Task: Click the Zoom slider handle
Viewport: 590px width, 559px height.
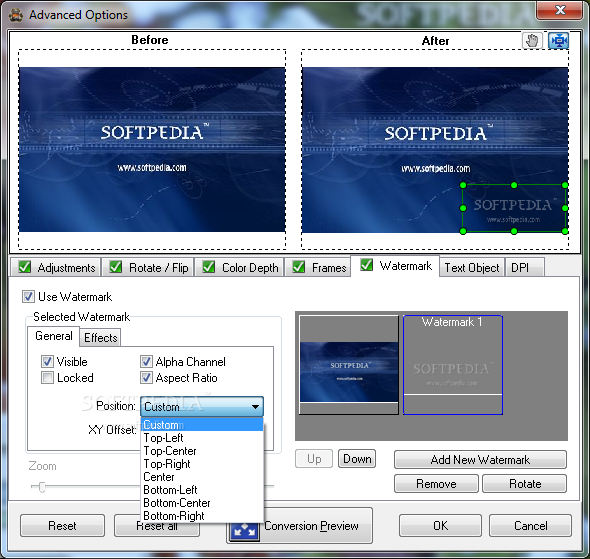Action: [x=42, y=487]
